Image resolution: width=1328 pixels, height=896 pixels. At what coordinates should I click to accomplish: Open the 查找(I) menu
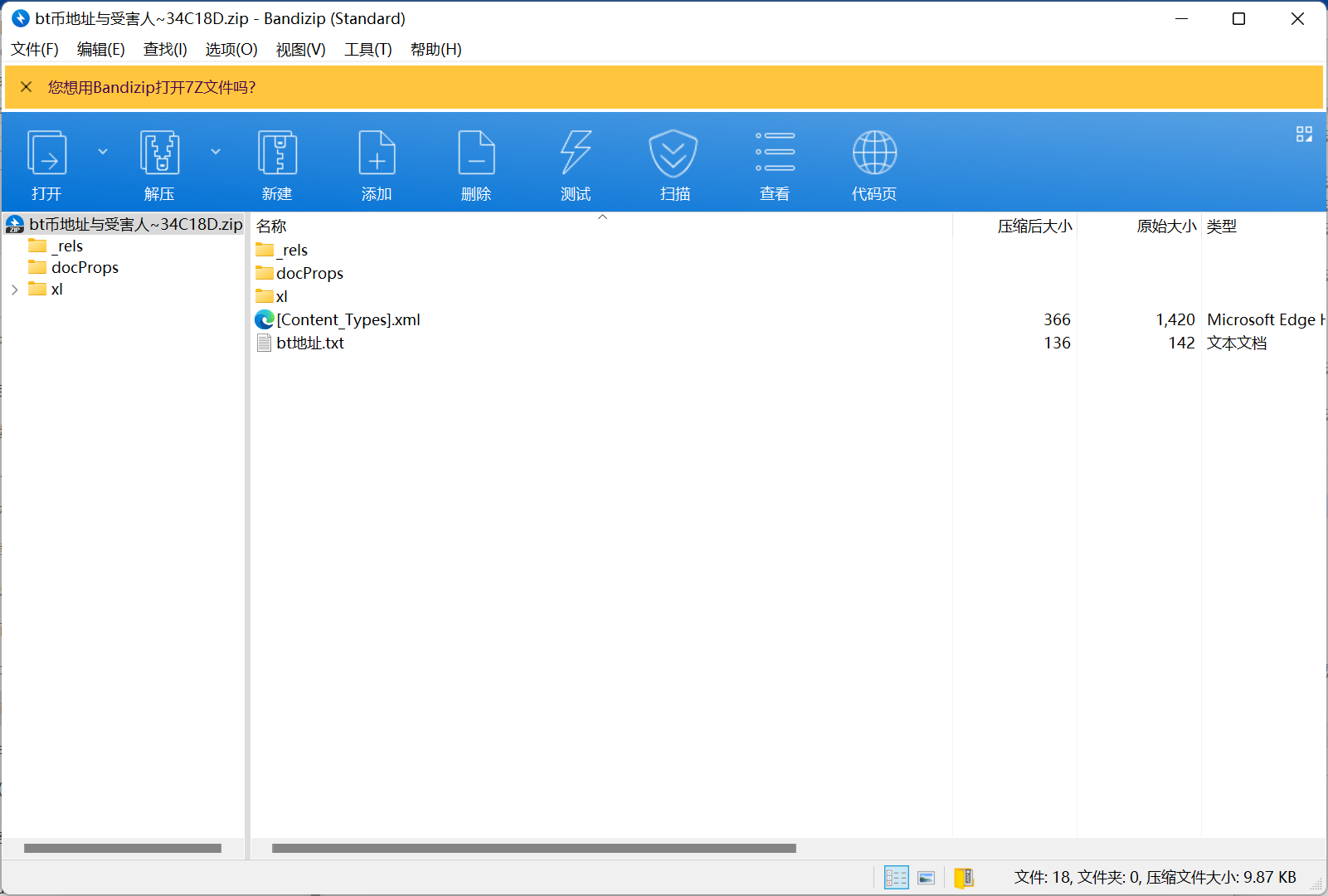[x=165, y=49]
